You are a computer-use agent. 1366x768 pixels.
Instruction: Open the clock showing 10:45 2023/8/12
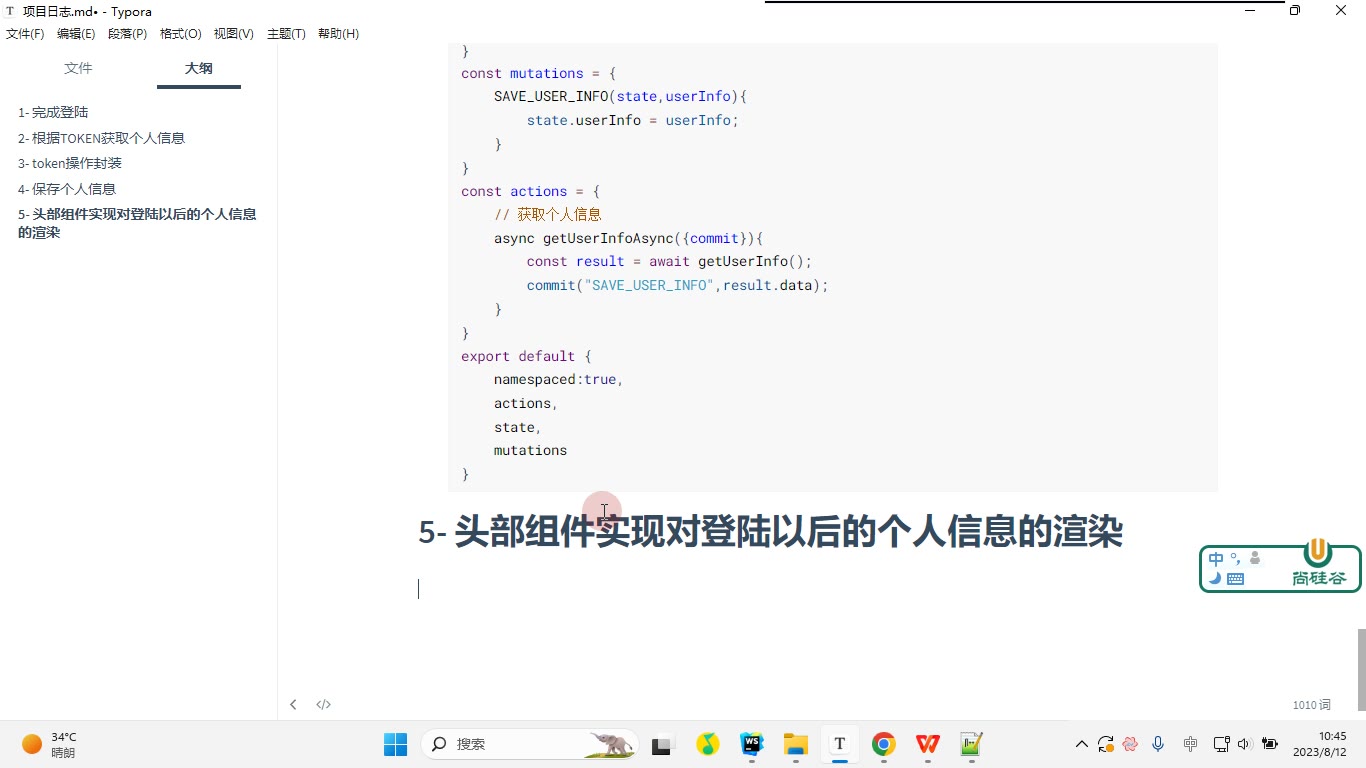point(1320,744)
